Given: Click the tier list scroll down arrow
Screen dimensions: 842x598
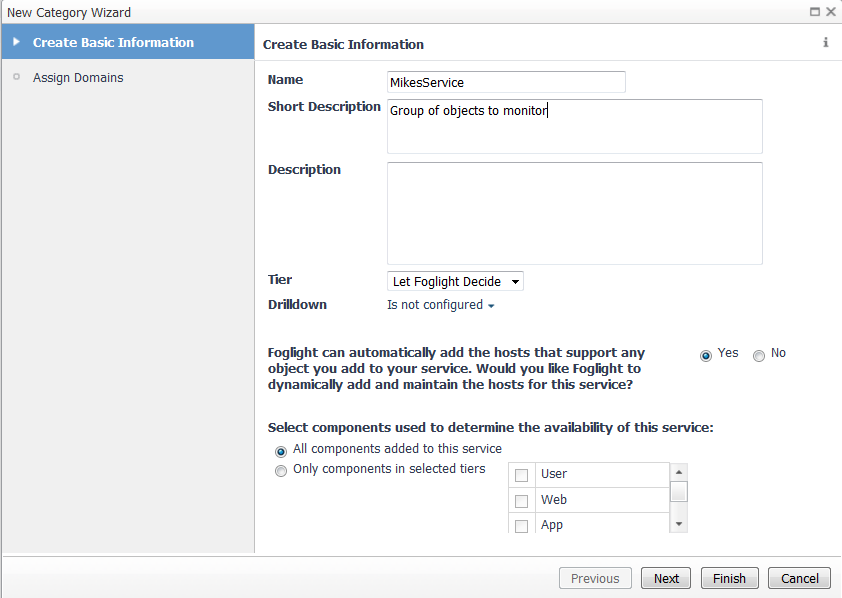Looking at the screenshot, I should click(679, 524).
